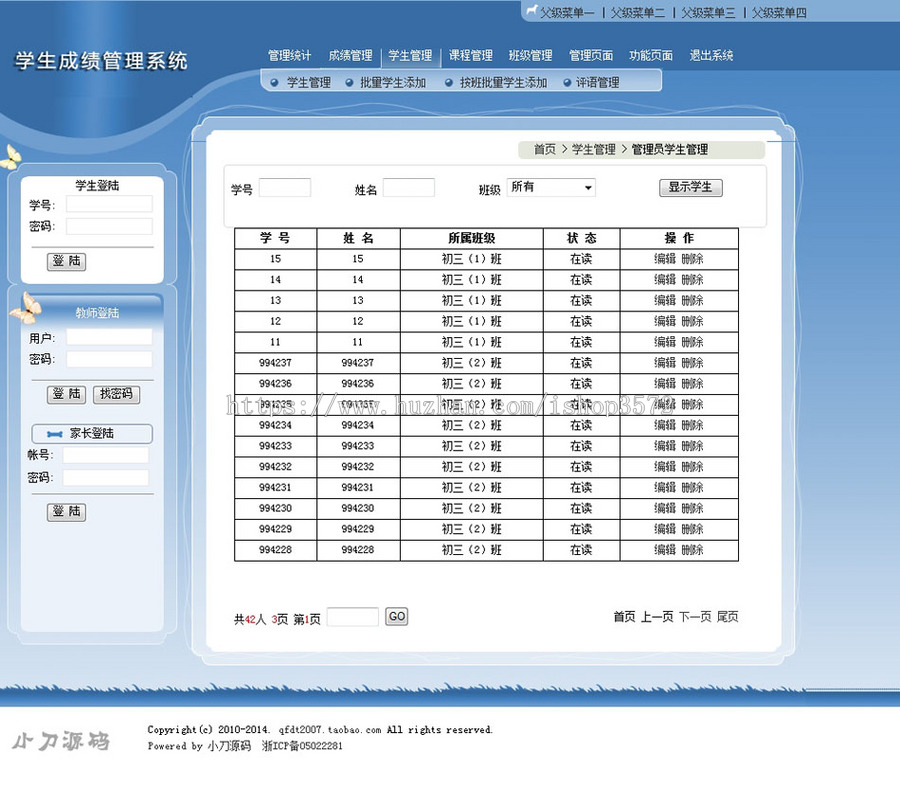Edit student row 14
This screenshot has height=806, width=900.
click(665, 280)
